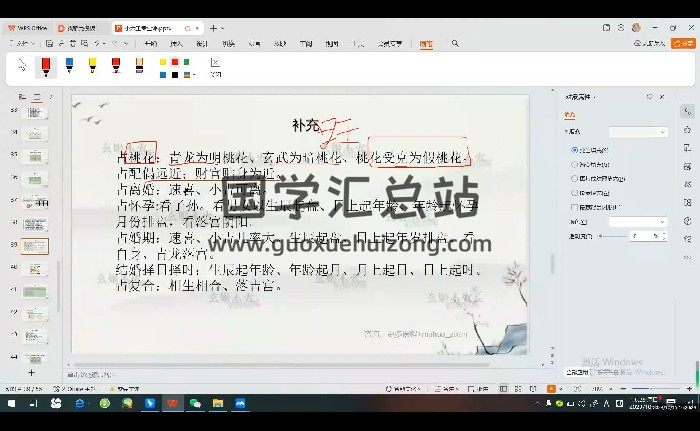
Task: Toggle the checkbox in object properties panel
Action: (x=572, y=205)
